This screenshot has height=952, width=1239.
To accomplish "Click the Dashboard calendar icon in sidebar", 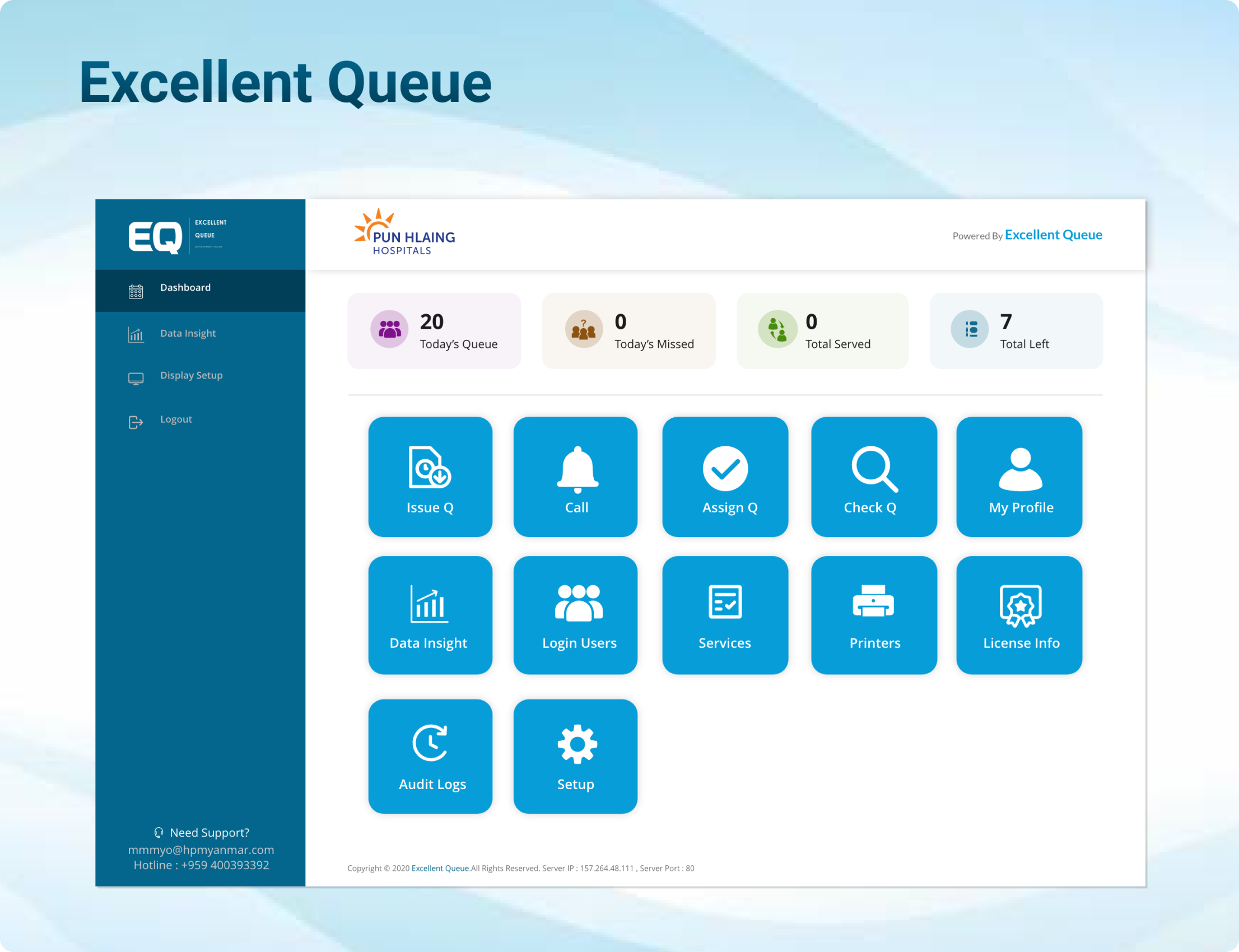I will pos(136,291).
